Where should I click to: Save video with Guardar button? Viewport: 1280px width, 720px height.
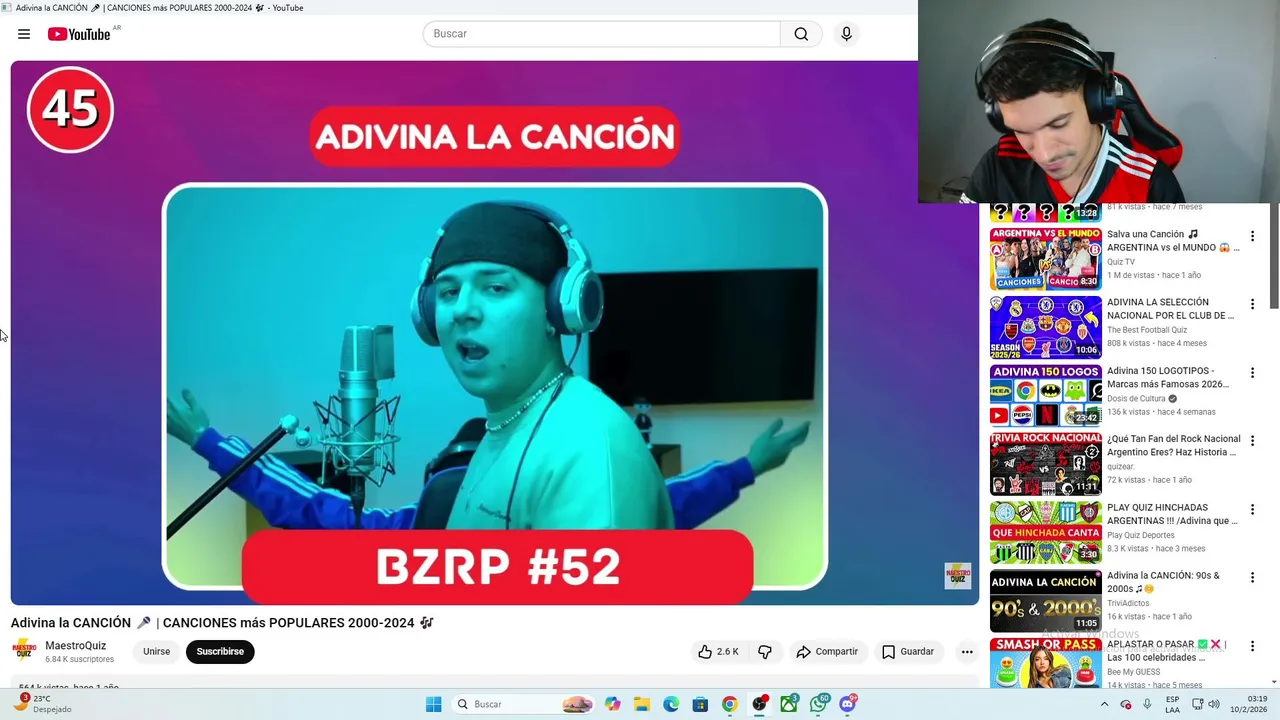coord(908,651)
